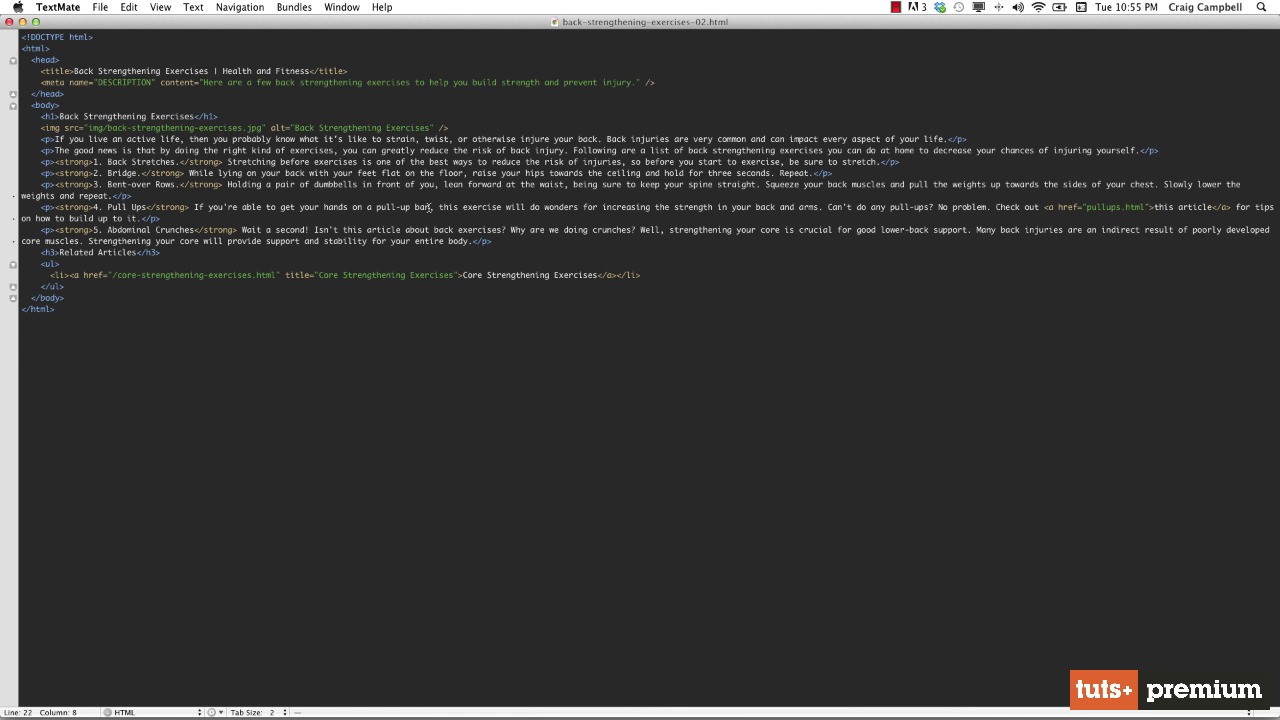Open the HTML language selector
Screen dimensions: 1280x720
coord(153,712)
